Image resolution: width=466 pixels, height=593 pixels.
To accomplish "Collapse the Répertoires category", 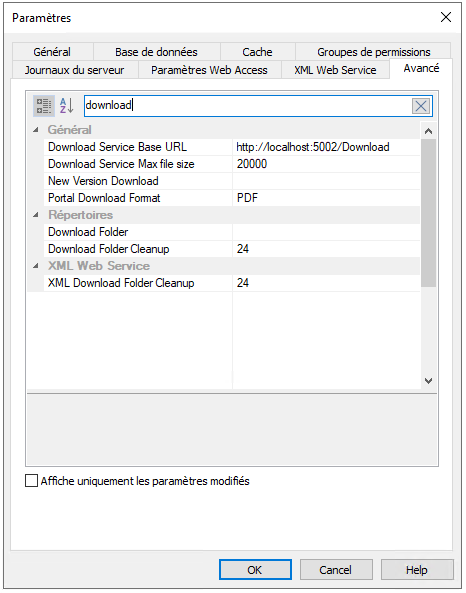I will 36,215.
